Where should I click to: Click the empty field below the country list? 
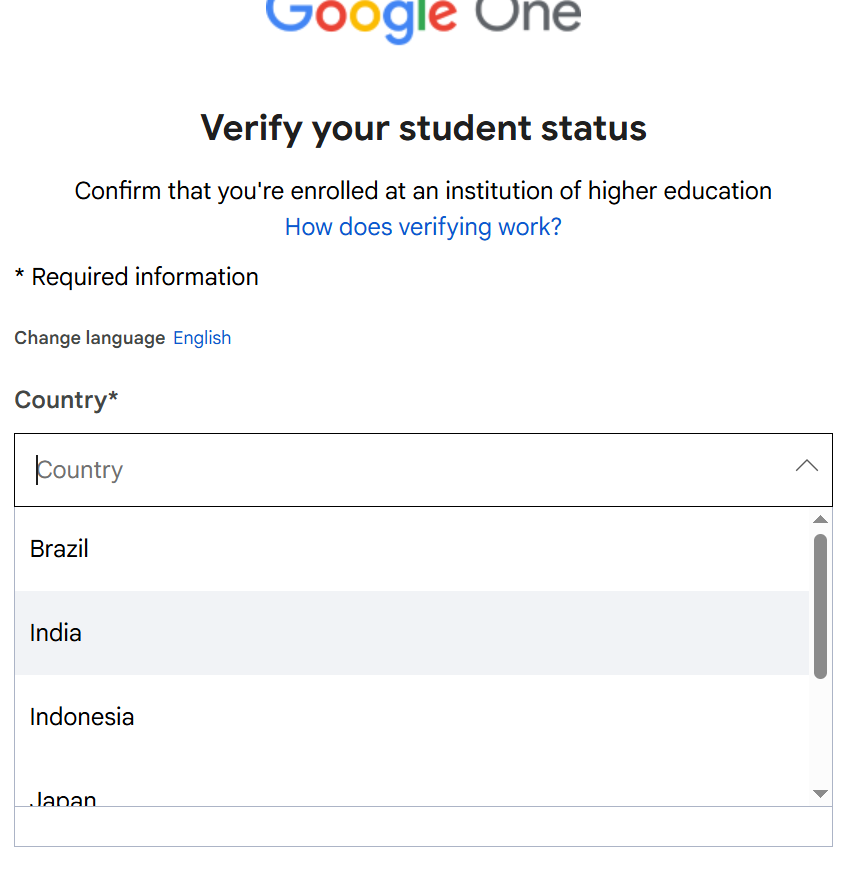coord(423,827)
